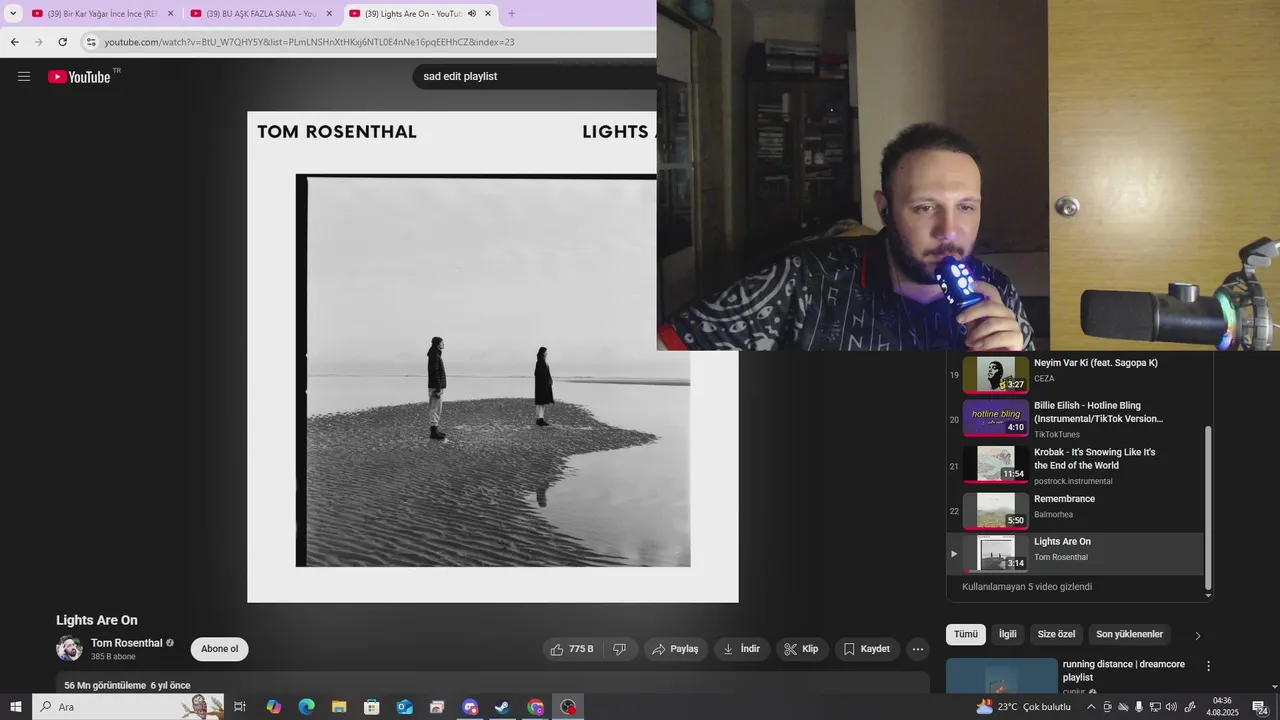The width and height of the screenshot is (1280, 720).
Task: Close the Lights Are On tab
Action: pos(488,14)
